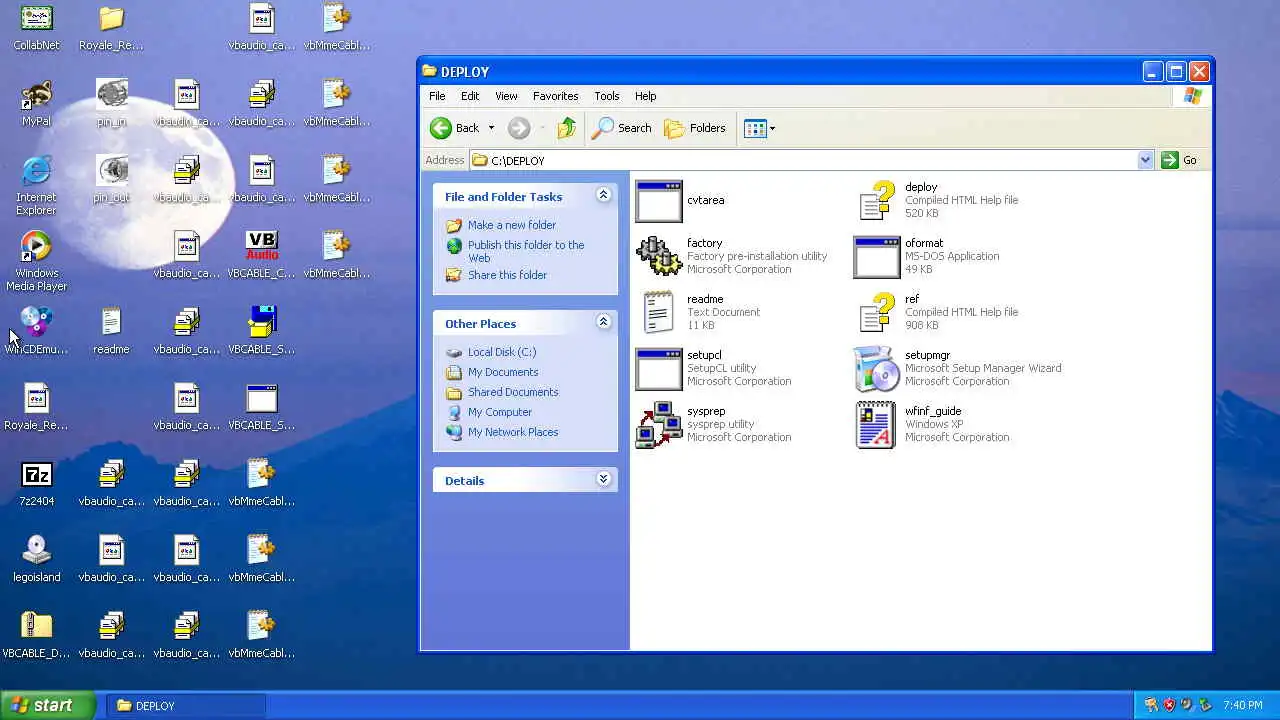
Task: Click the Share this folder link
Action: [507, 275]
